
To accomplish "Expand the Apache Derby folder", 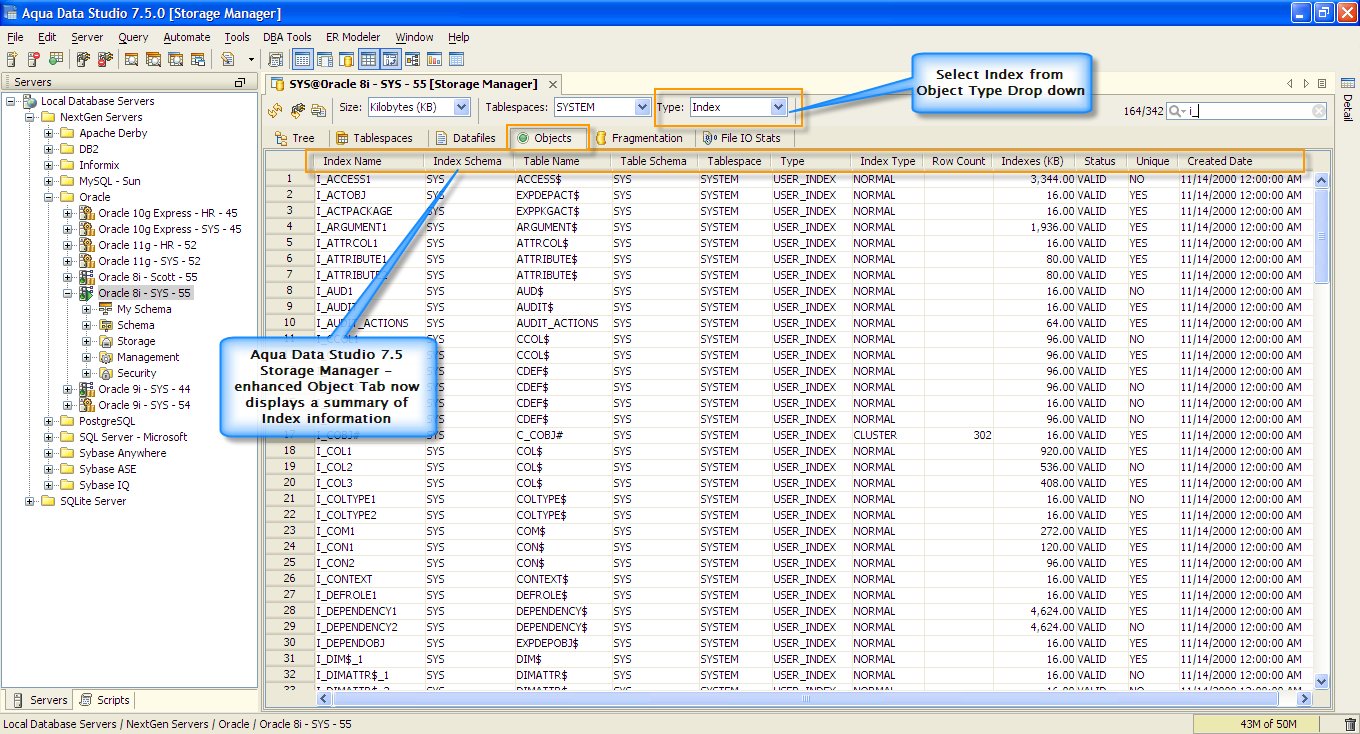I will [x=49, y=133].
